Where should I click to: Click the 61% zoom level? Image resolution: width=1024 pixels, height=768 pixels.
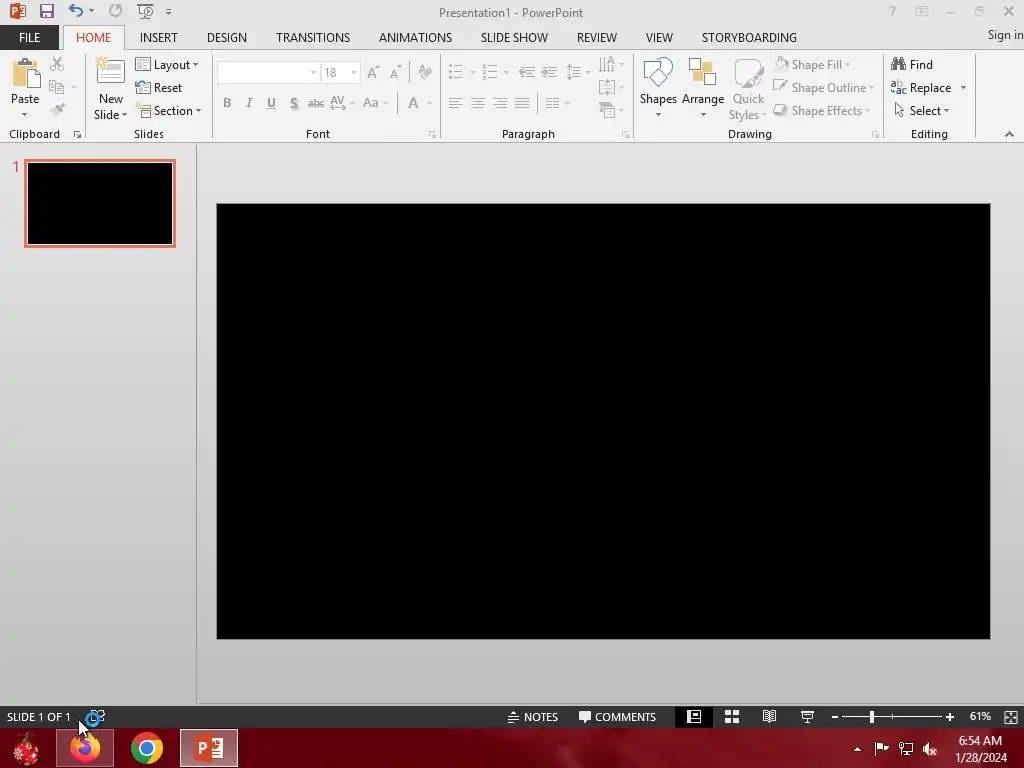[x=980, y=716]
